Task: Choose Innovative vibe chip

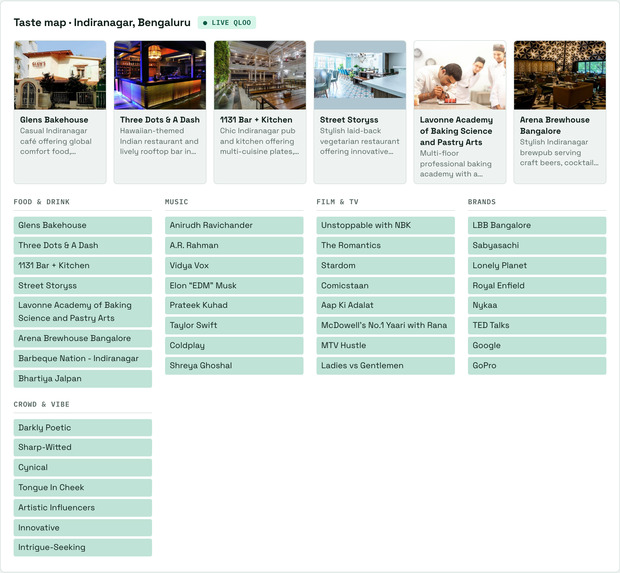Action: tap(83, 528)
